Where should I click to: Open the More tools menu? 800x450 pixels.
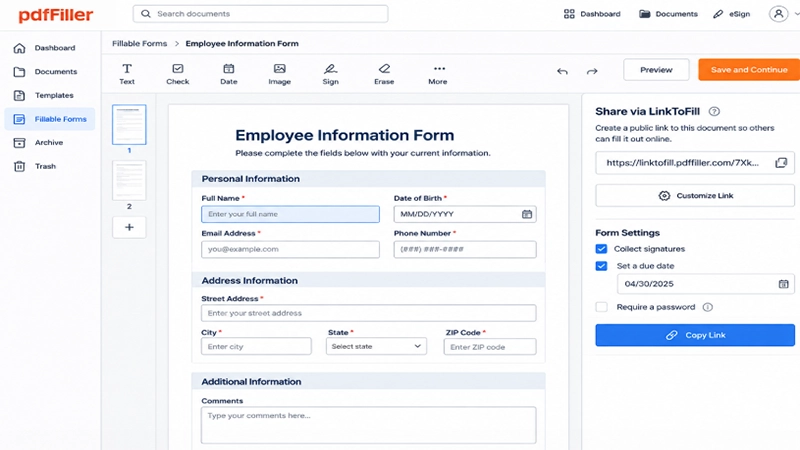click(x=438, y=74)
